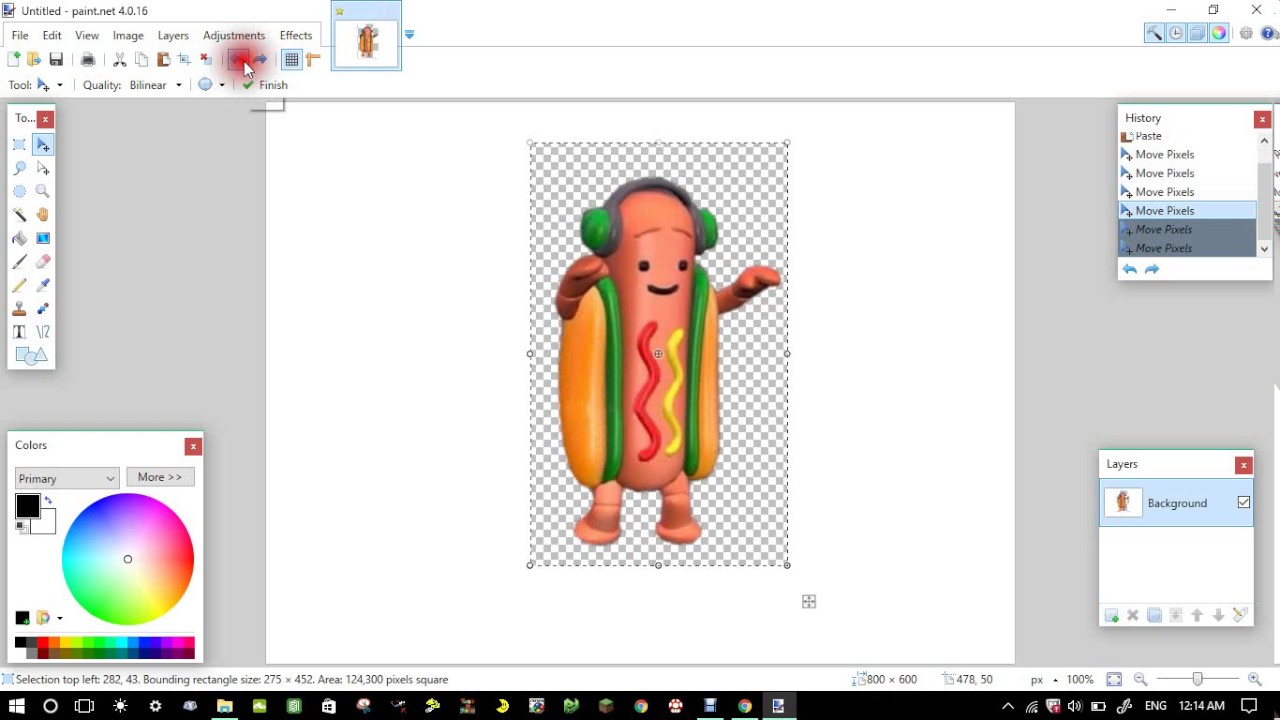Toggle the Tools window button
Screen dimensions: 1280x720
tap(1154, 34)
